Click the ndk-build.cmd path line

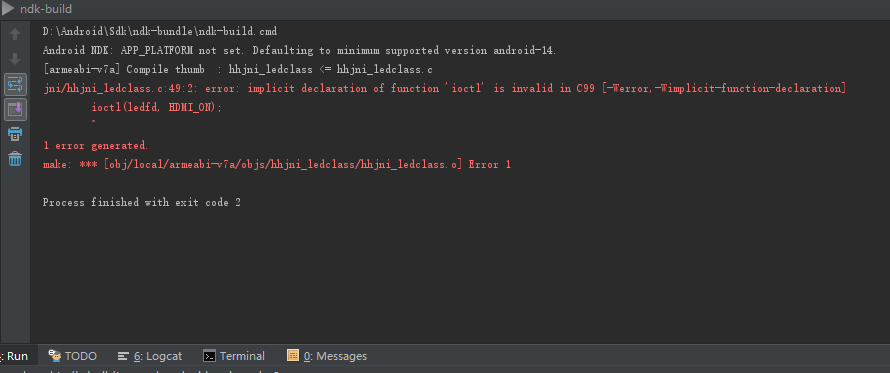(159, 31)
